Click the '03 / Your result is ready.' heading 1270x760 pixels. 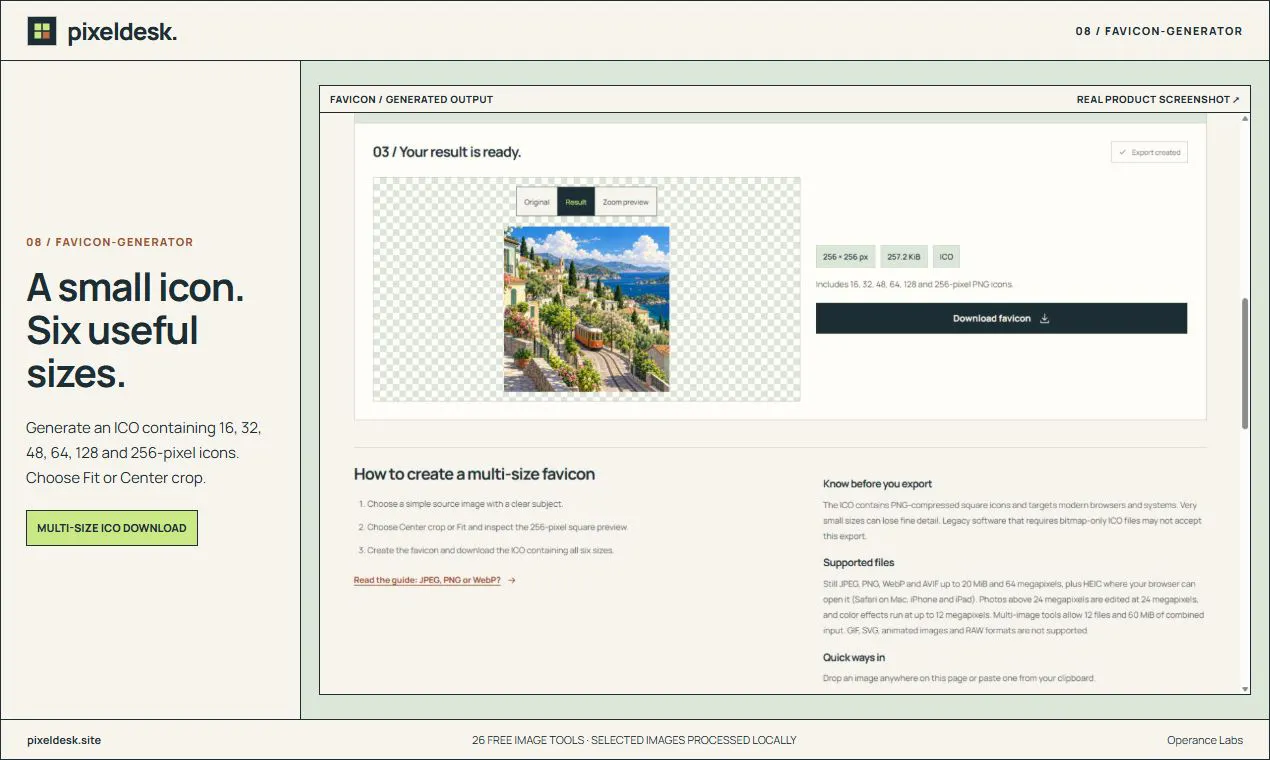pyautogui.click(x=447, y=152)
